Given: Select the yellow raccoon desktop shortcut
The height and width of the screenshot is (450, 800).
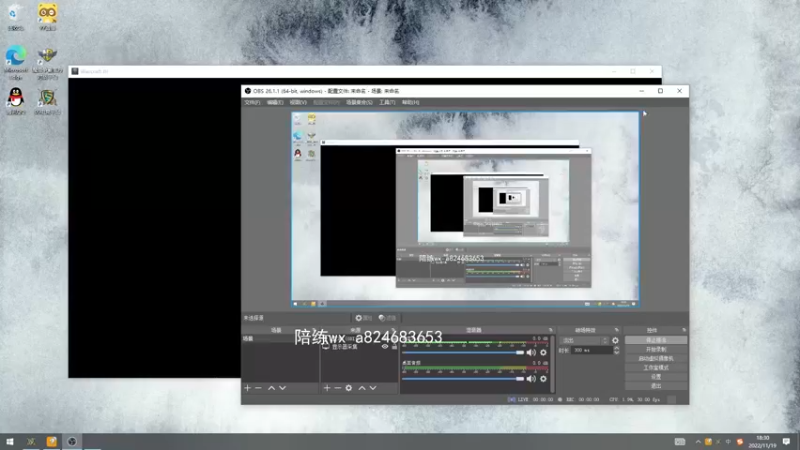Looking at the screenshot, I should [47, 17].
